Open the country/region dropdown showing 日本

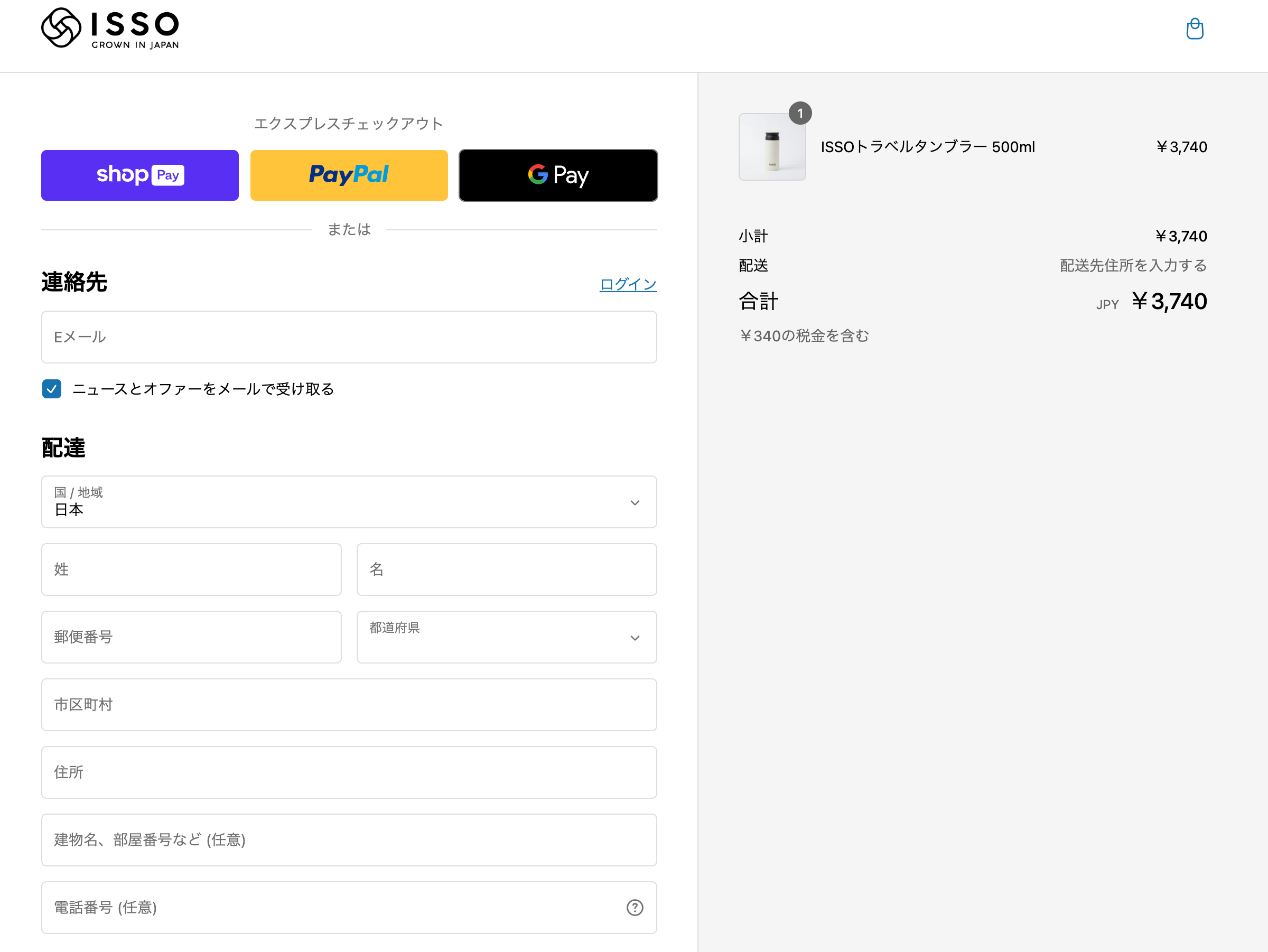pos(349,502)
